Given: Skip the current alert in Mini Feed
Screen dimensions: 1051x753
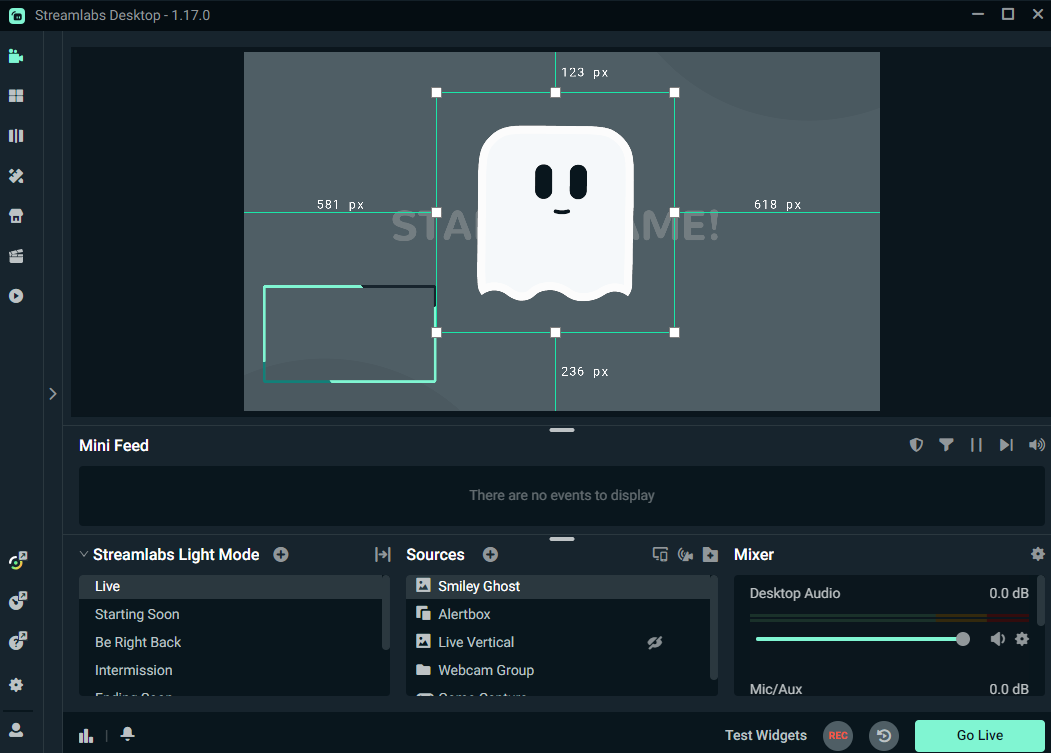Looking at the screenshot, I should [1006, 445].
